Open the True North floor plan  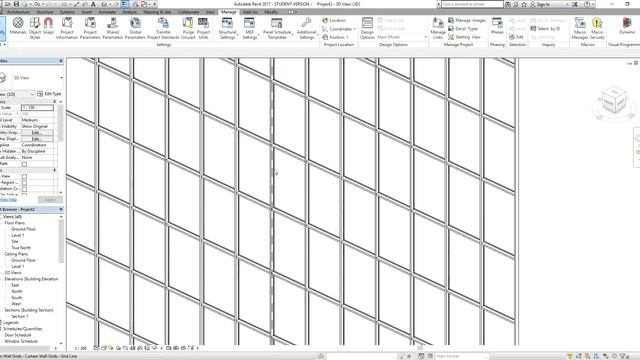(x=21, y=248)
